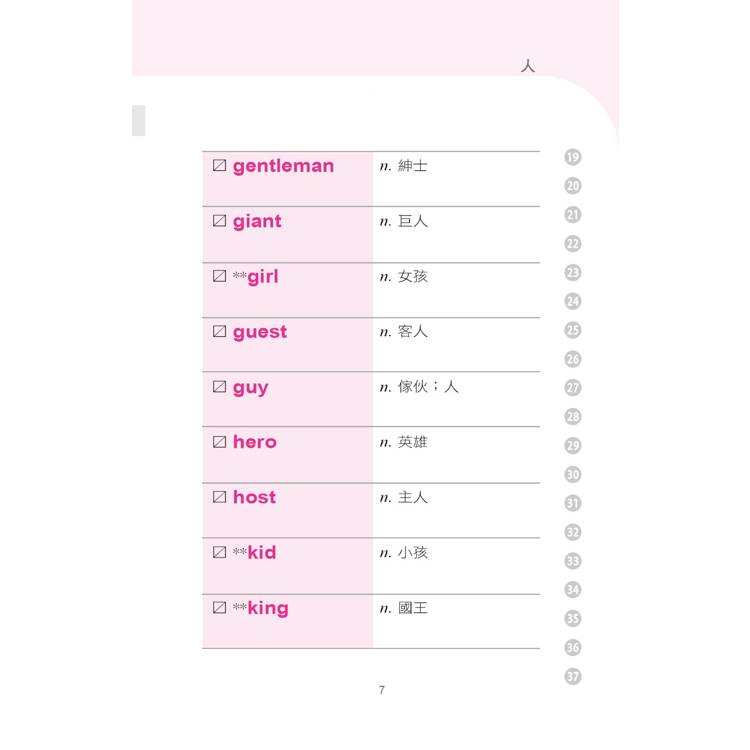Select the 人 section header
The height and width of the screenshot is (750, 750).
528,66
